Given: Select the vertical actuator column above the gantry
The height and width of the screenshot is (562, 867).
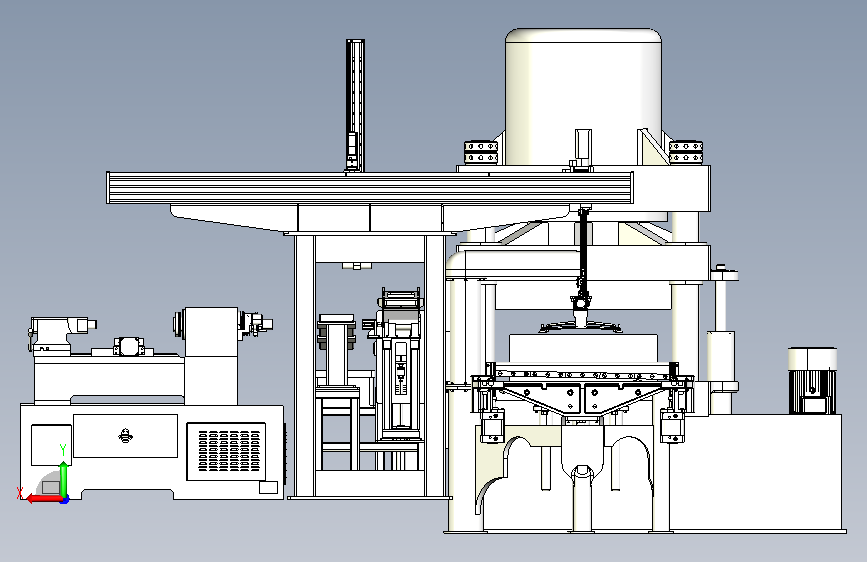Looking at the screenshot, I should 355,105.
